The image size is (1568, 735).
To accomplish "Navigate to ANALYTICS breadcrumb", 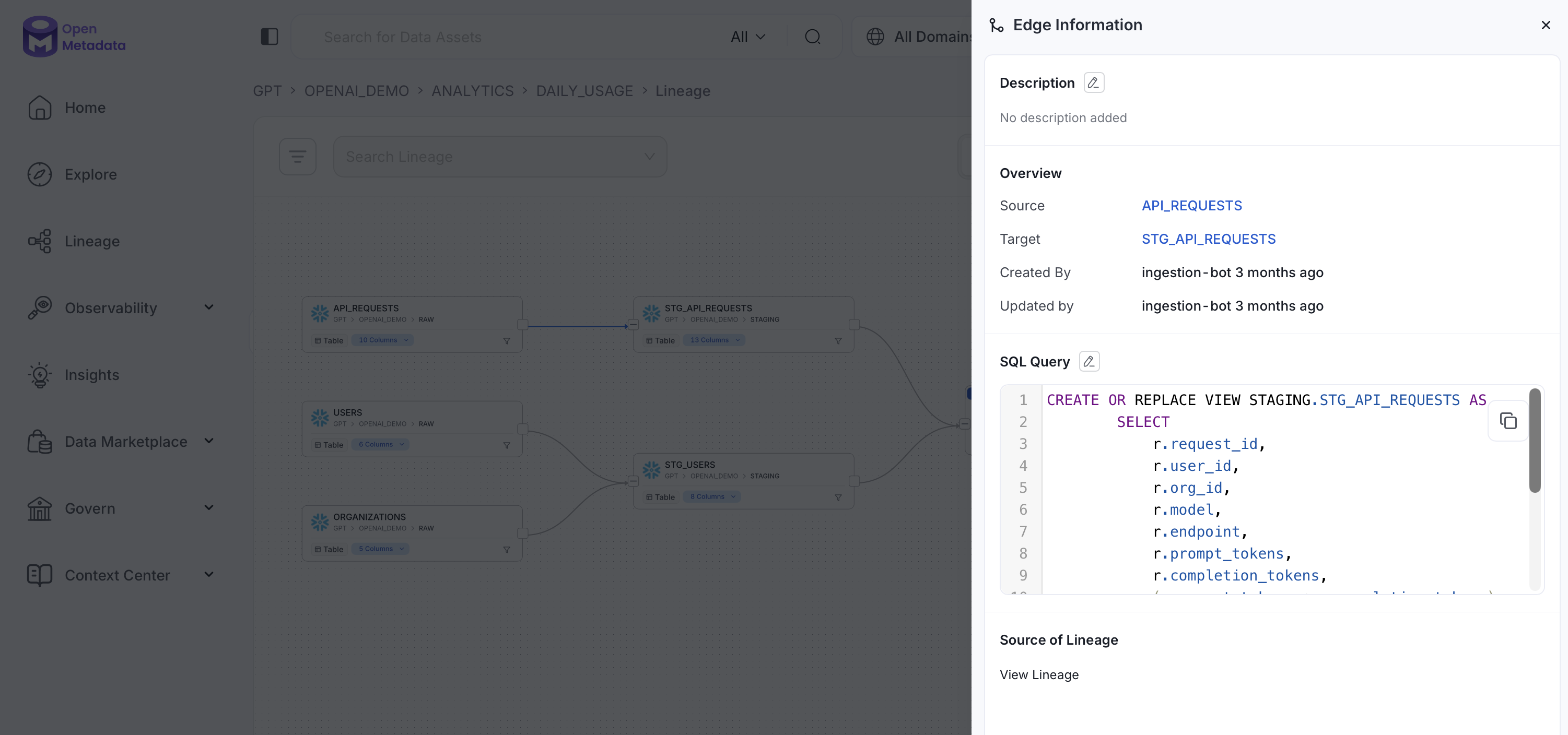I will [472, 91].
